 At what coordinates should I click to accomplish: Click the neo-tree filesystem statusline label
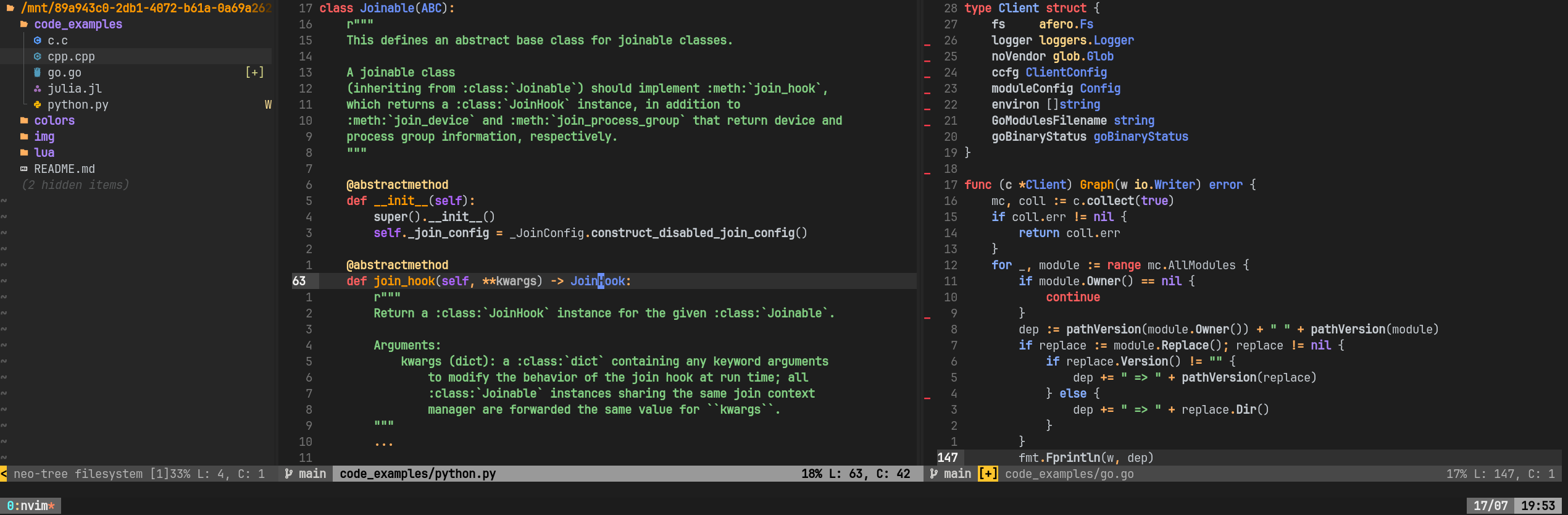click(x=78, y=474)
